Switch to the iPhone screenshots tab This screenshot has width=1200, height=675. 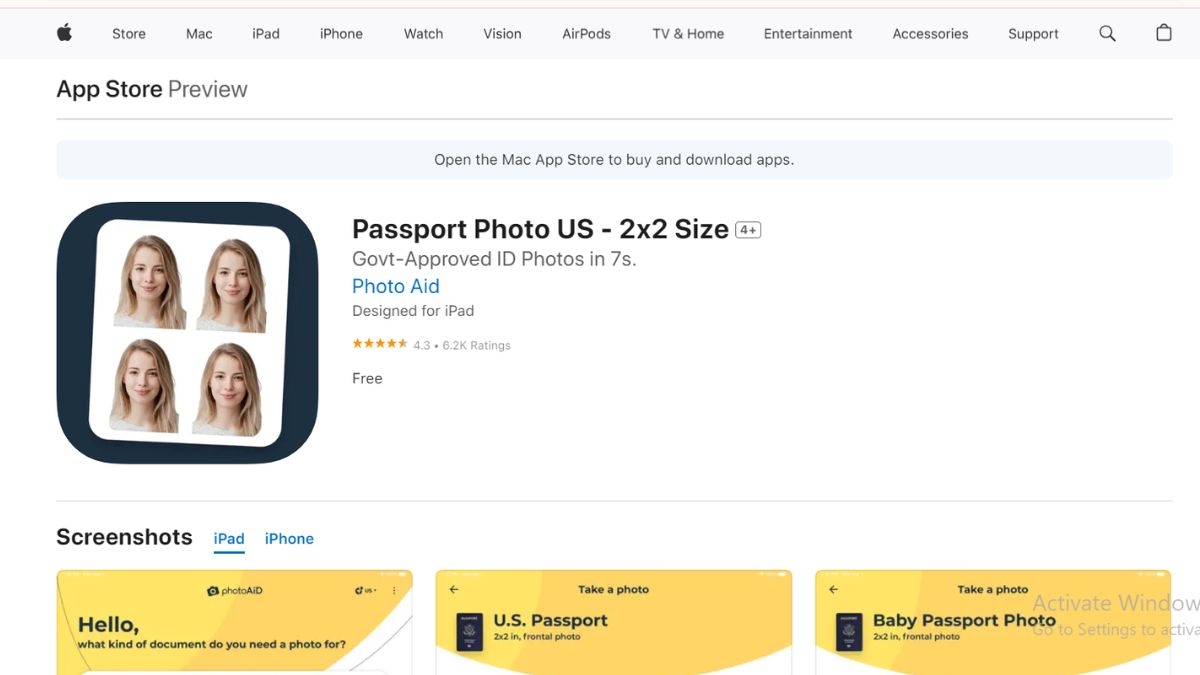coord(289,538)
